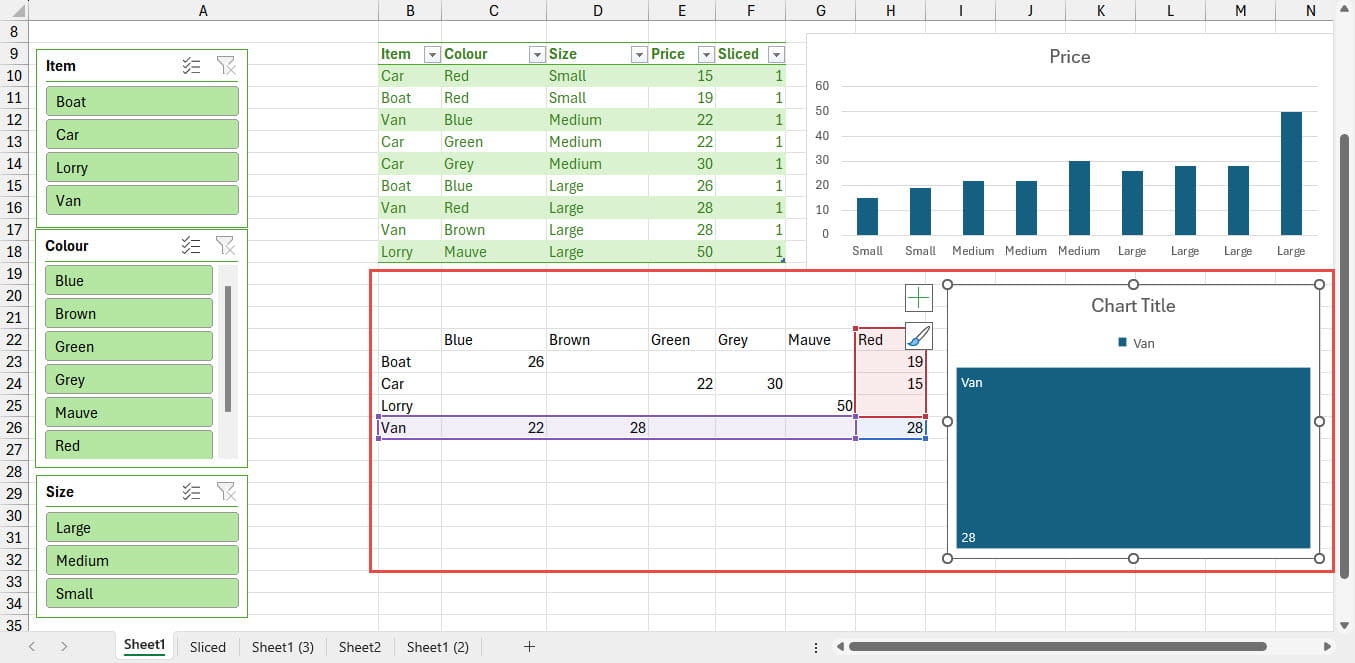The image size is (1355, 663).
Task: Clear the filter on the Item slicer
Action: (226, 66)
